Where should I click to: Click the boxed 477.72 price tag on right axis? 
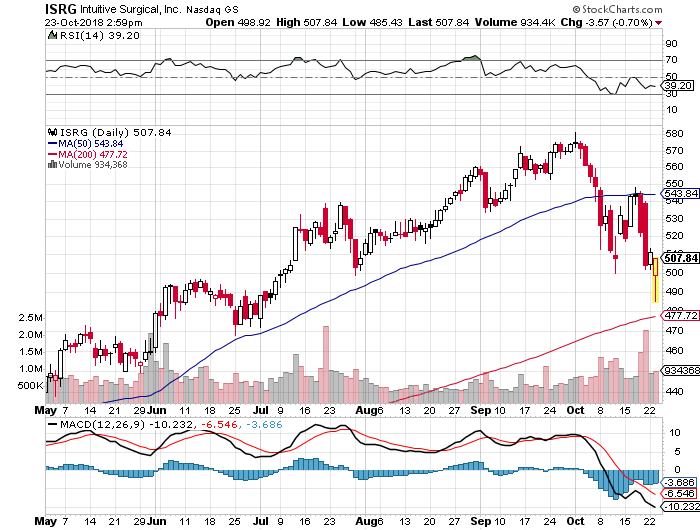point(681,315)
